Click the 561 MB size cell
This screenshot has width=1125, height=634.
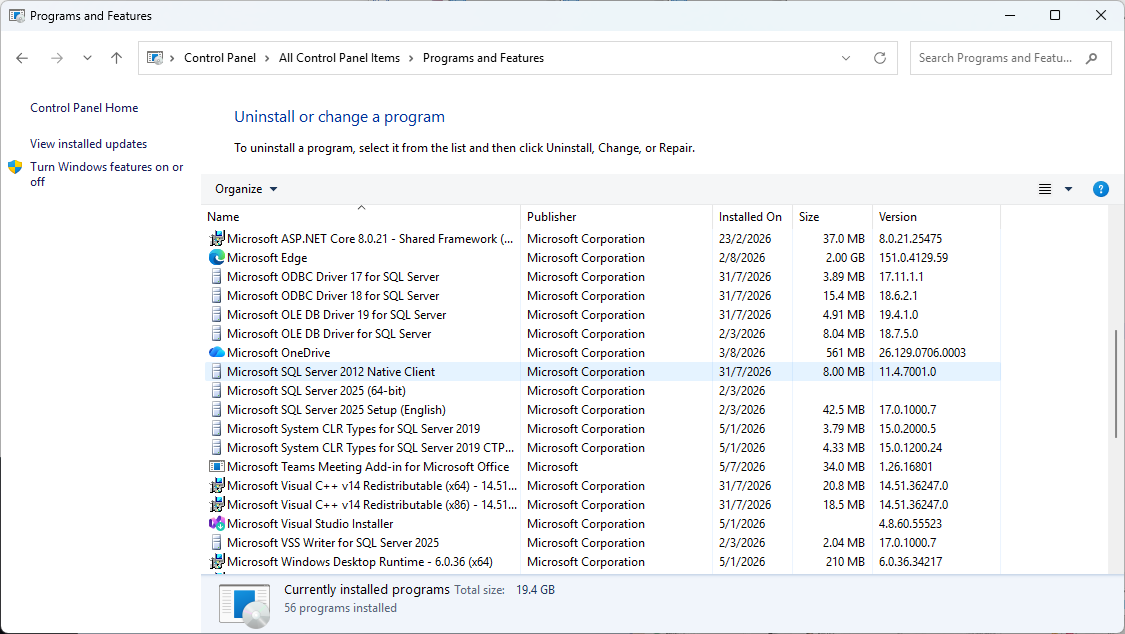845,352
